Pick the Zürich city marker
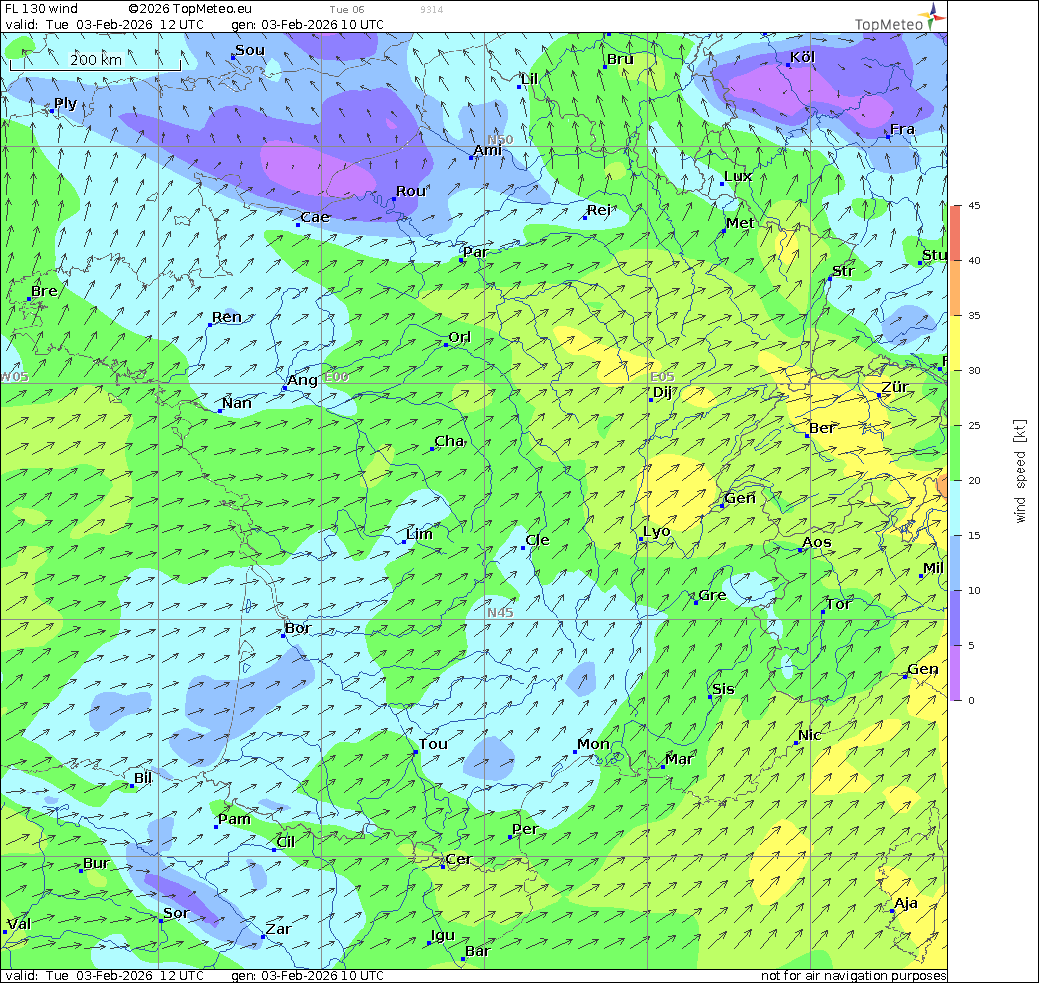Viewport: 1039px width, 983px height. (x=880, y=396)
